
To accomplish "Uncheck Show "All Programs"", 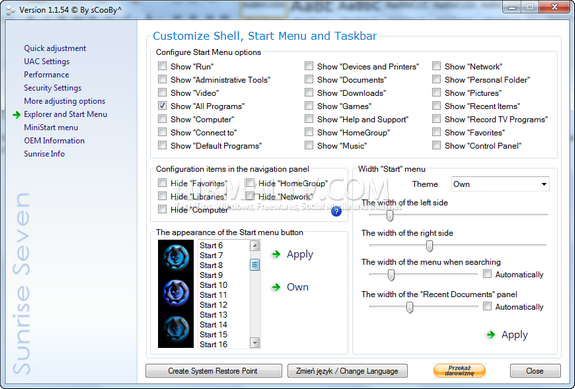I will coord(162,106).
